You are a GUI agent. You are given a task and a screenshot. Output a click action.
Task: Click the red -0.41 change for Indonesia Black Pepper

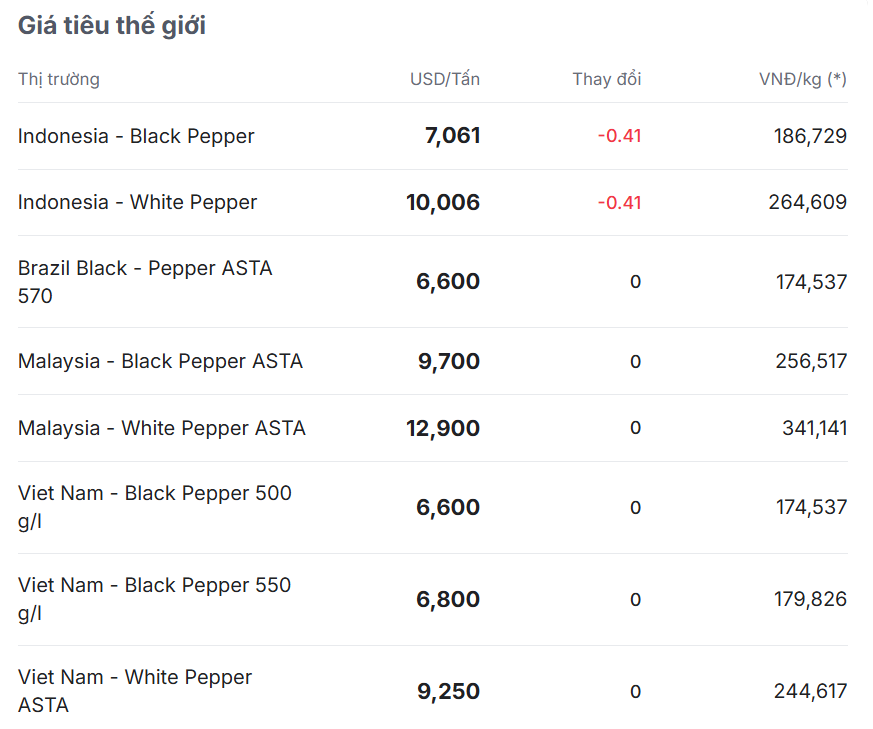pos(619,136)
